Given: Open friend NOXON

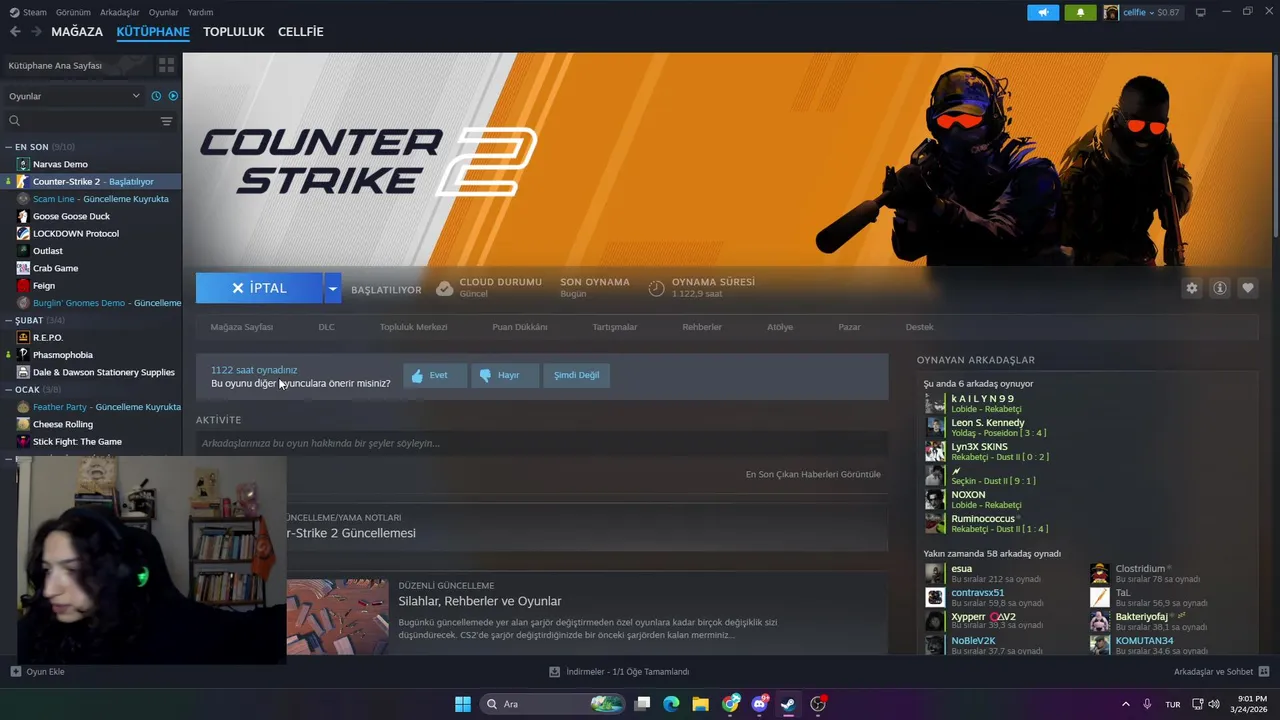Looking at the screenshot, I should click(968, 494).
